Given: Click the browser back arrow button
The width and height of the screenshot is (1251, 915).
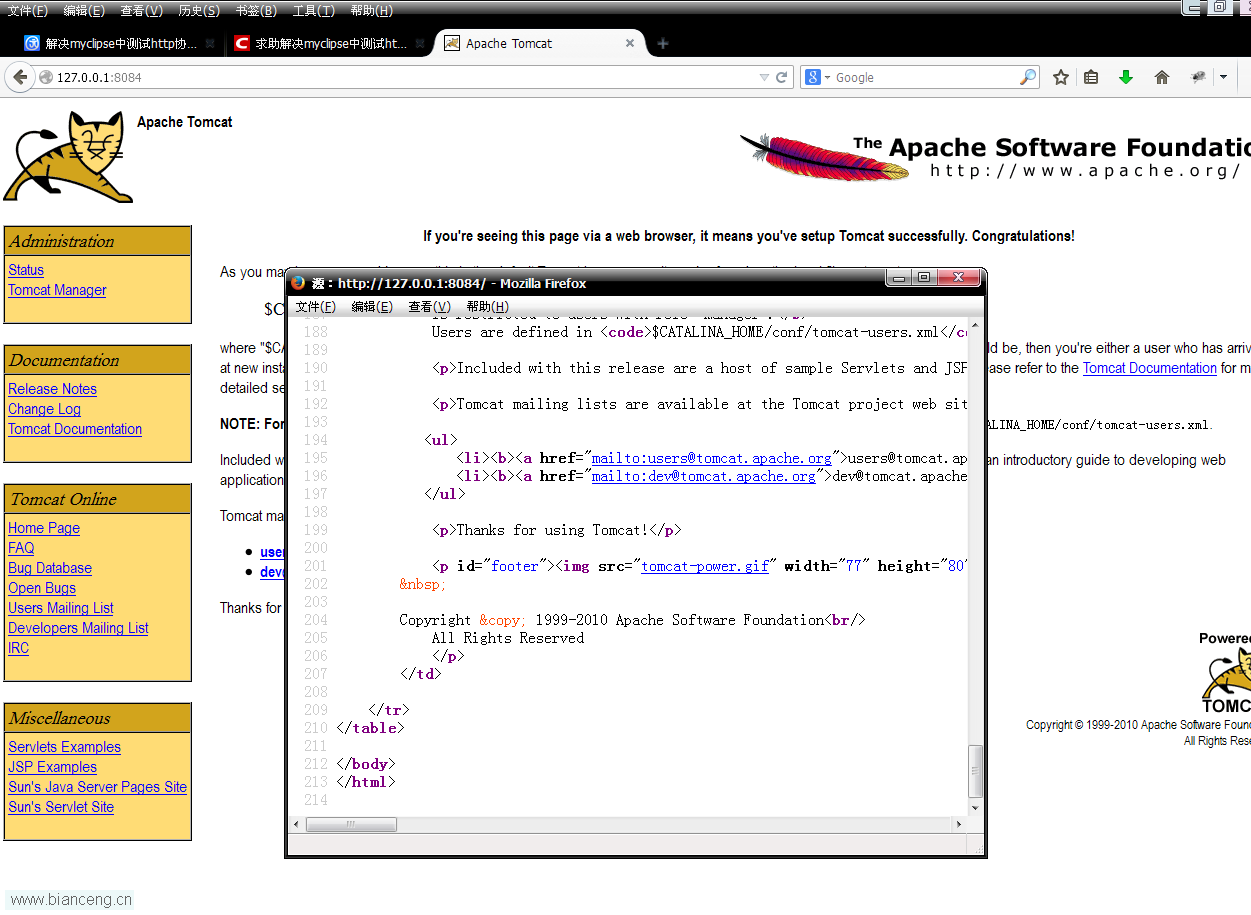Looking at the screenshot, I should (20, 77).
